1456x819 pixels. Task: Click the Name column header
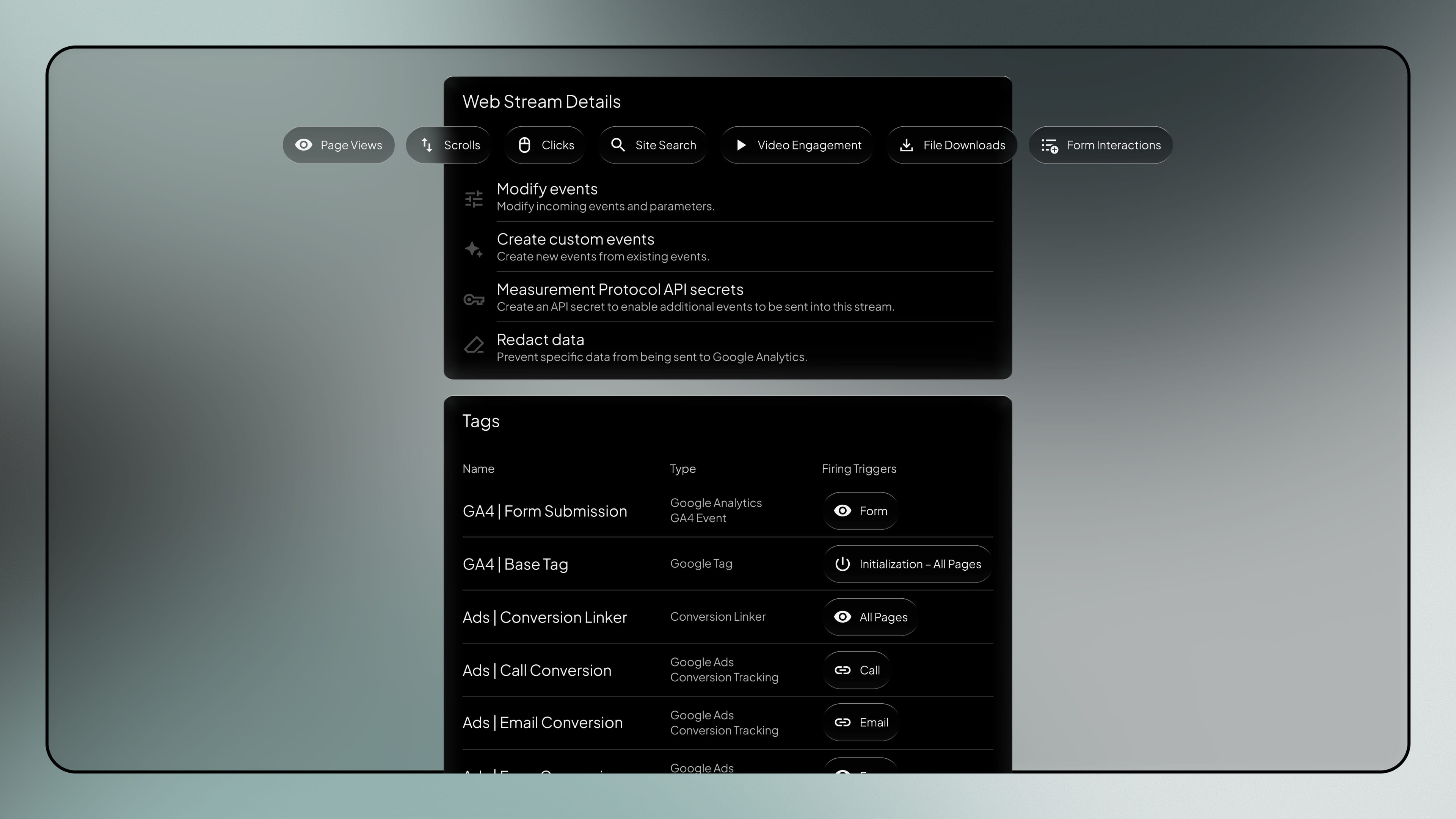tap(478, 469)
